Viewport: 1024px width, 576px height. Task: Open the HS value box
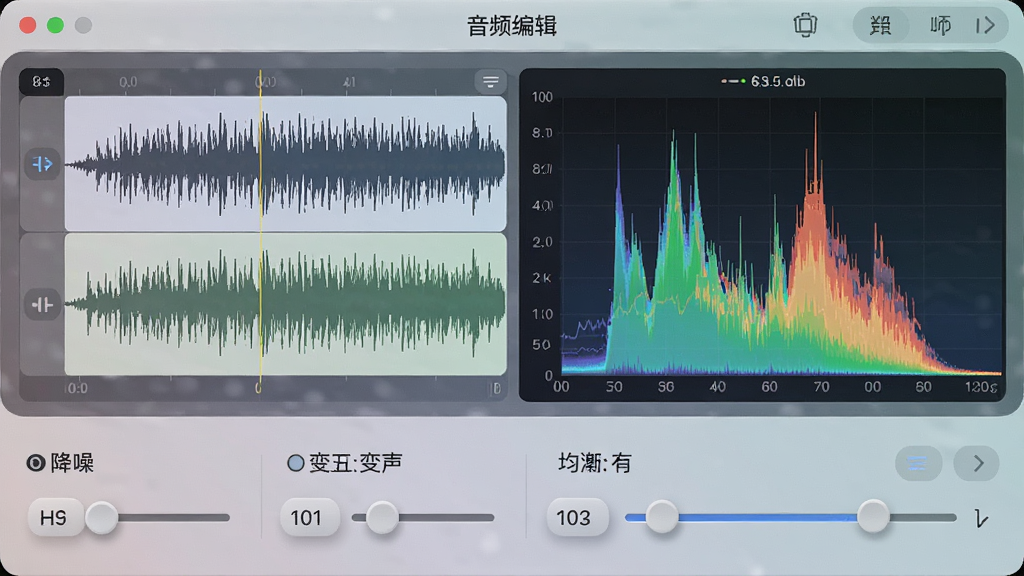54,518
